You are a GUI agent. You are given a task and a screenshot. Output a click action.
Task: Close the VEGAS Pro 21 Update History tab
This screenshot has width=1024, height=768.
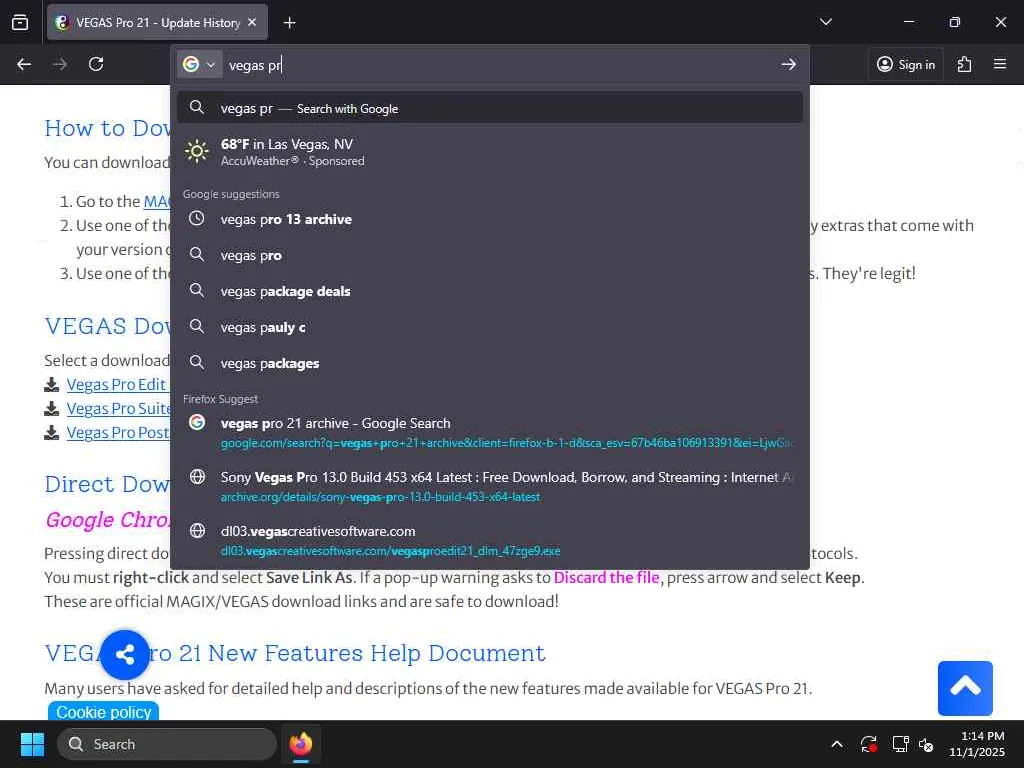click(252, 22)
